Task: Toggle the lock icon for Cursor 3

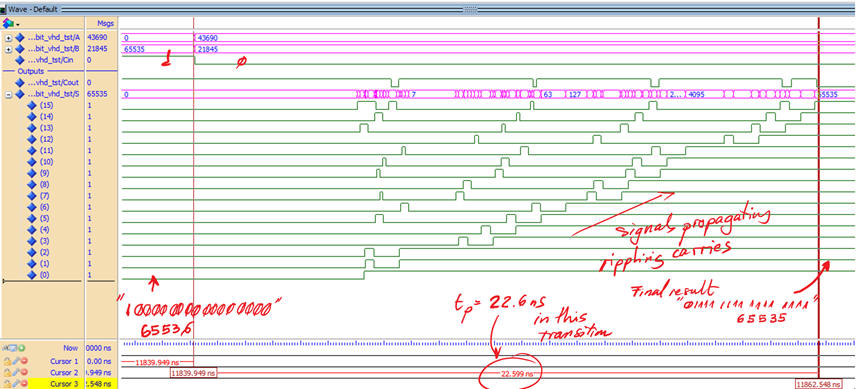Action: click(x=7, y=384)
